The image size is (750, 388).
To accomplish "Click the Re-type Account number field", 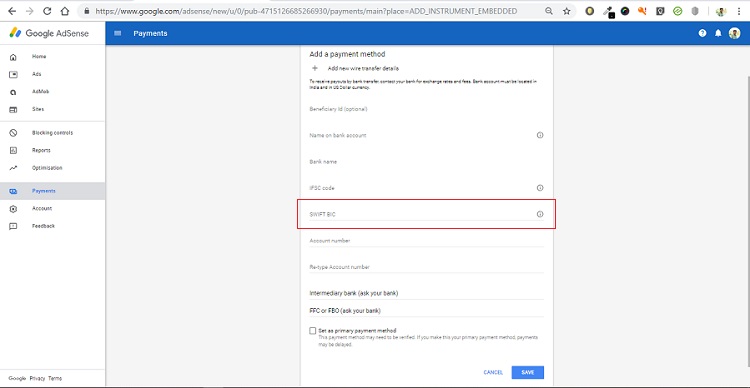I will pos(427,267).
